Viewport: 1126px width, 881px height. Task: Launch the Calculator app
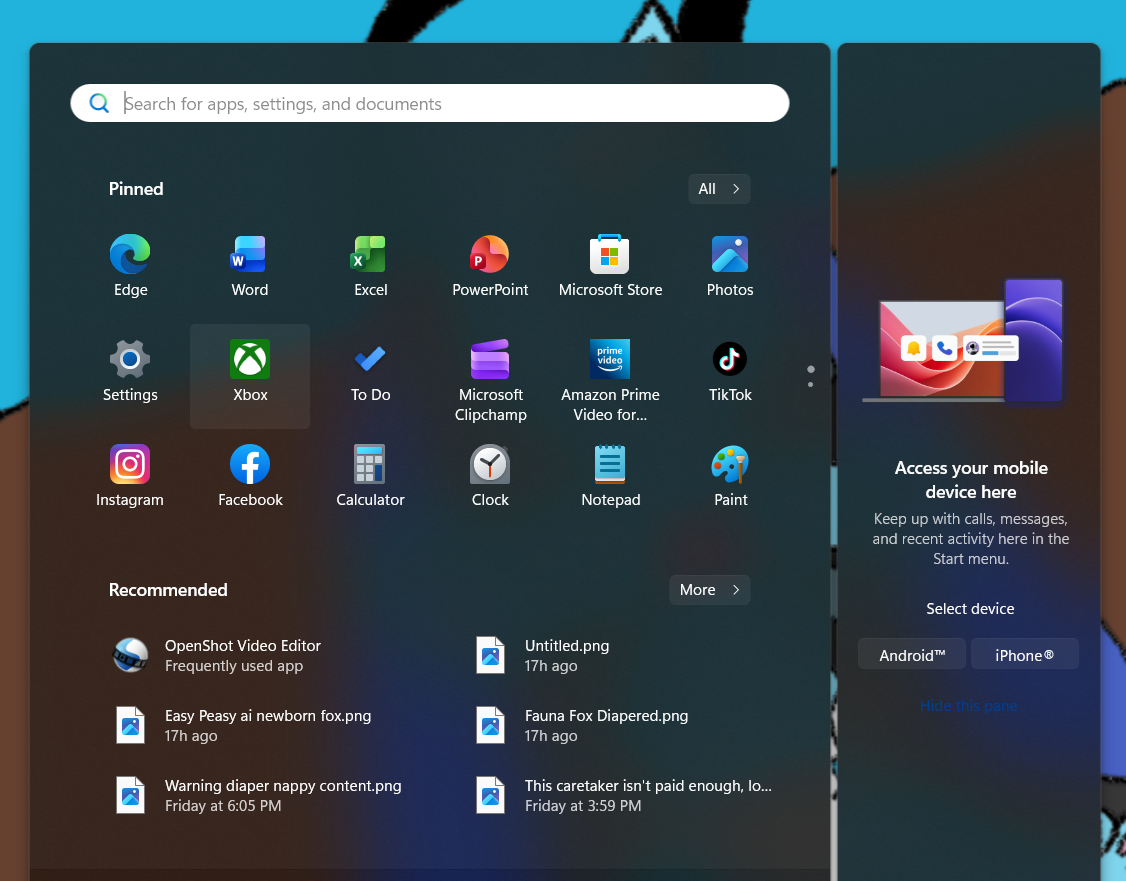[370, 465]
